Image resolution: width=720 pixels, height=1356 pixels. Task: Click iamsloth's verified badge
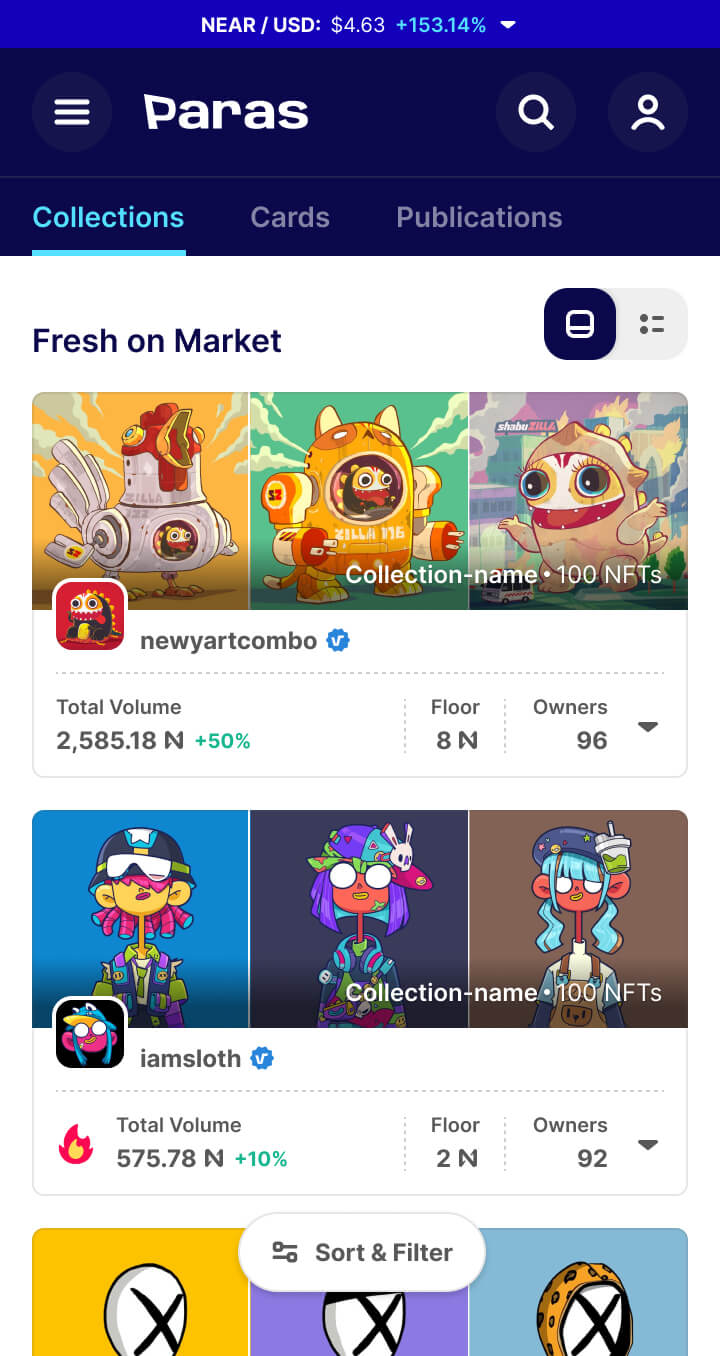(262, 1058)
